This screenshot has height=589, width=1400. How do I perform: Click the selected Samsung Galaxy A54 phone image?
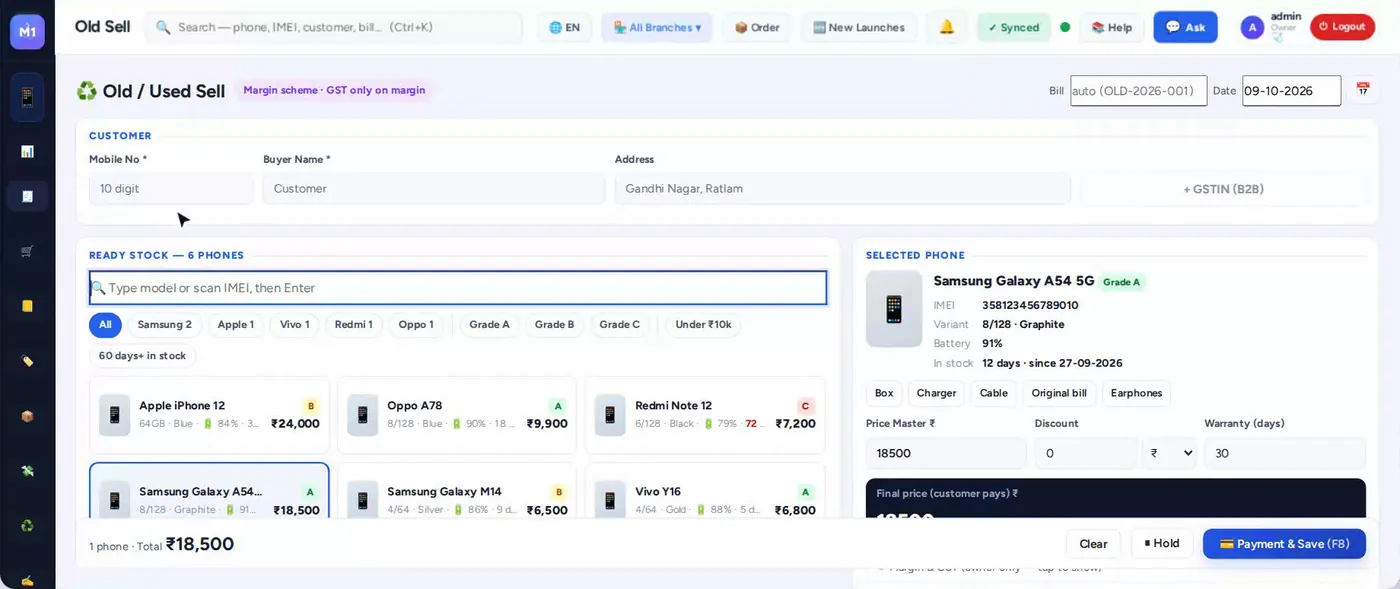[x=894, y=309]
